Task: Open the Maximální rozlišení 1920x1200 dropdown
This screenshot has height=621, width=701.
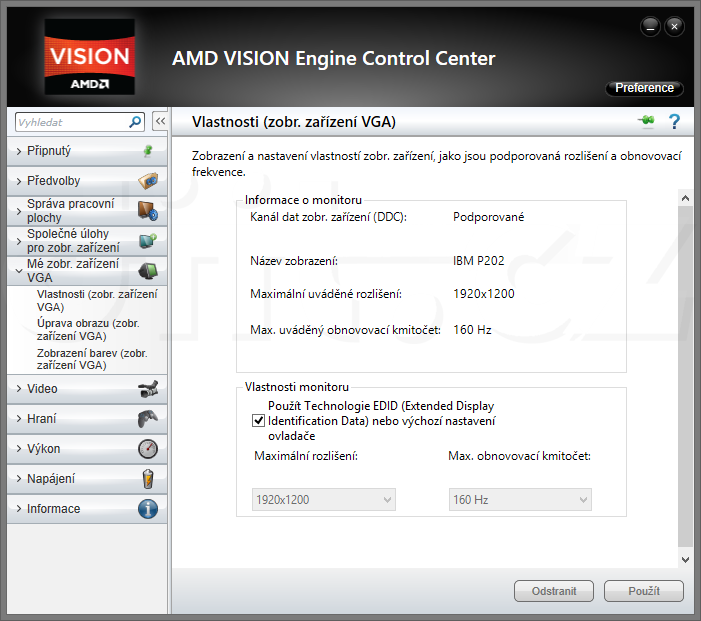Action: click(324, 499)
